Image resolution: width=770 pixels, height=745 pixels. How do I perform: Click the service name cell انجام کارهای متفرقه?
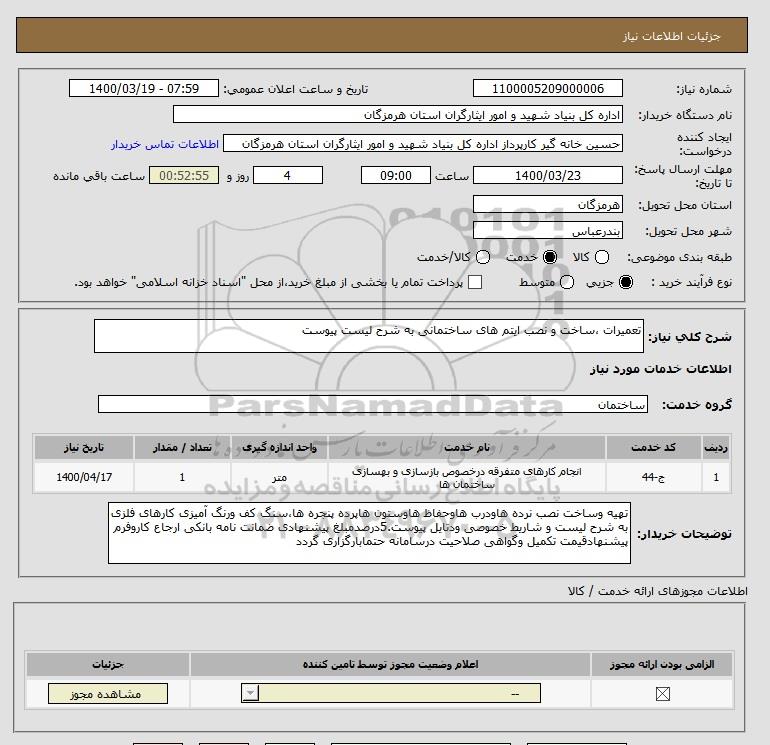467,477
